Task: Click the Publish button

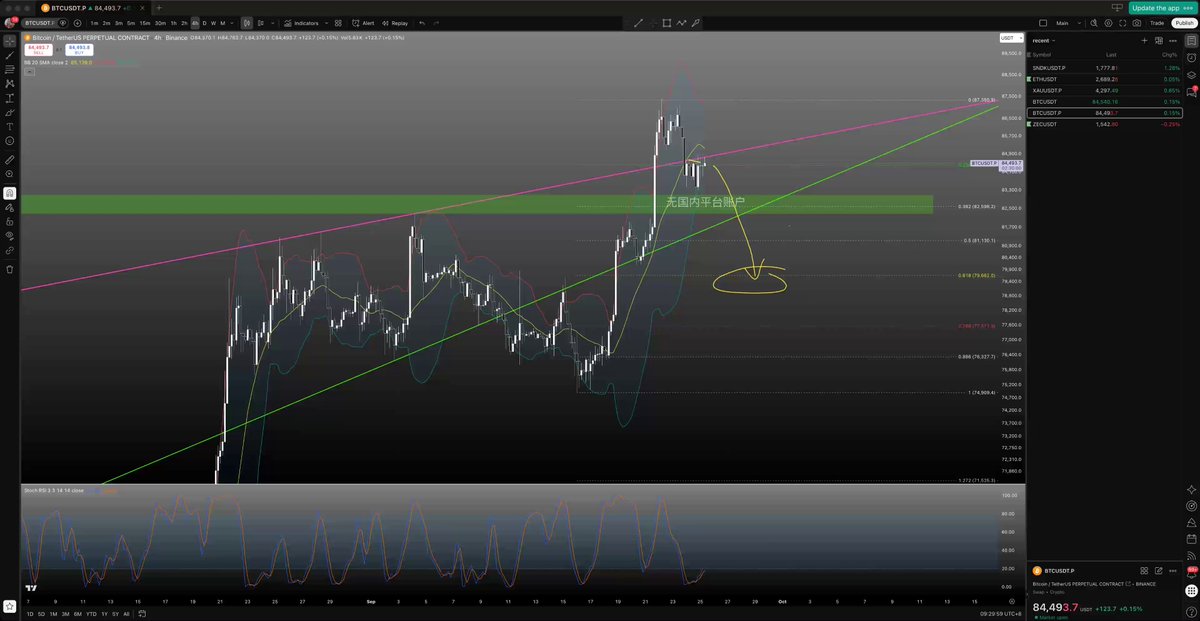Action: click(x=1185, y=23)
